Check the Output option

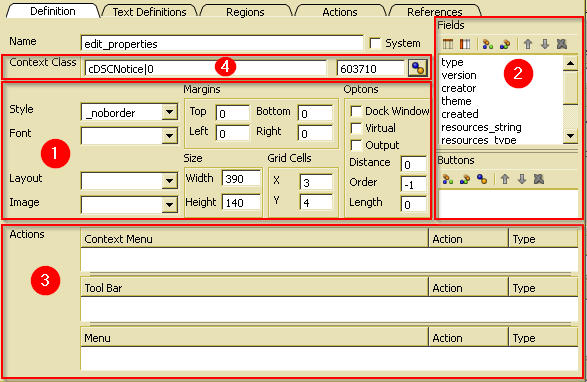click(356, 145)
